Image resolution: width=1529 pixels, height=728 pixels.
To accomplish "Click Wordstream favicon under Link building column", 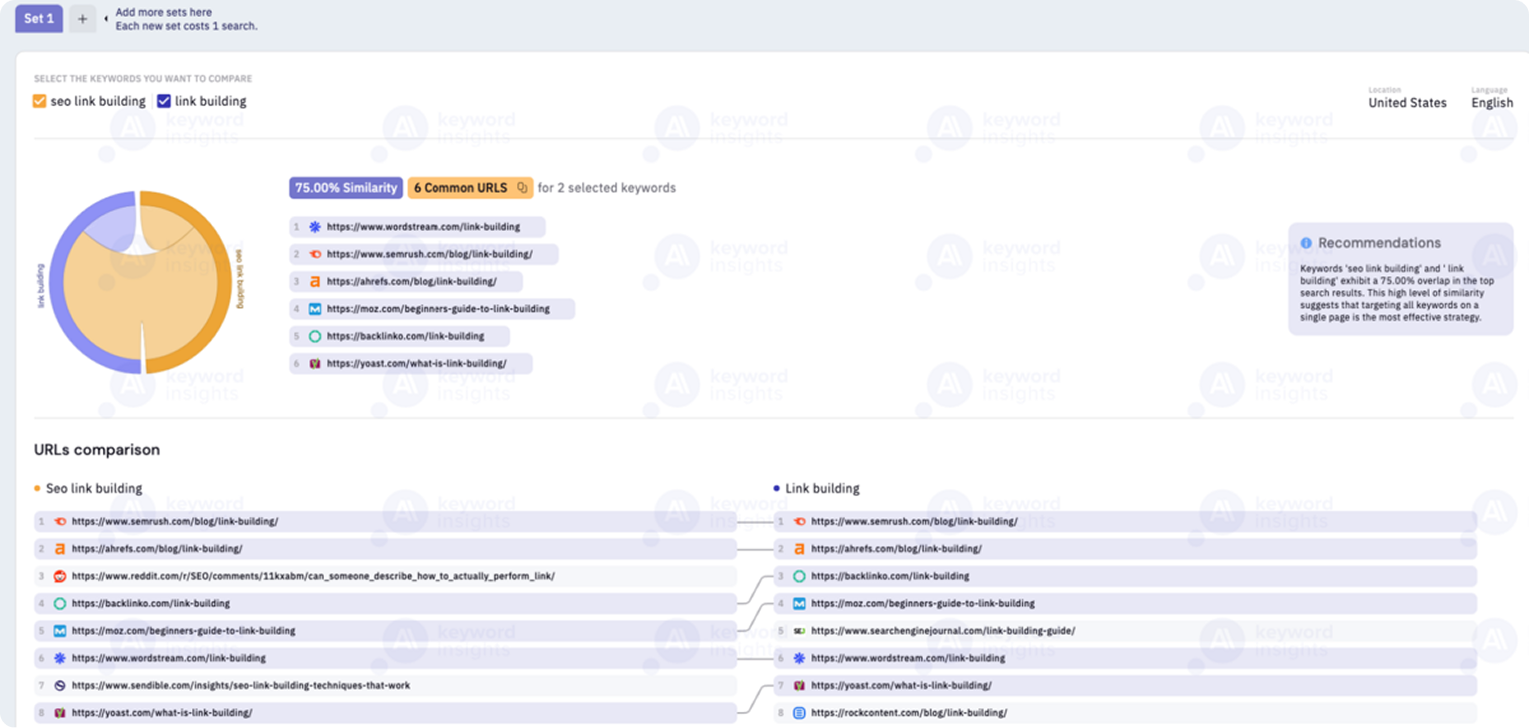I will [x=799, y=658].
